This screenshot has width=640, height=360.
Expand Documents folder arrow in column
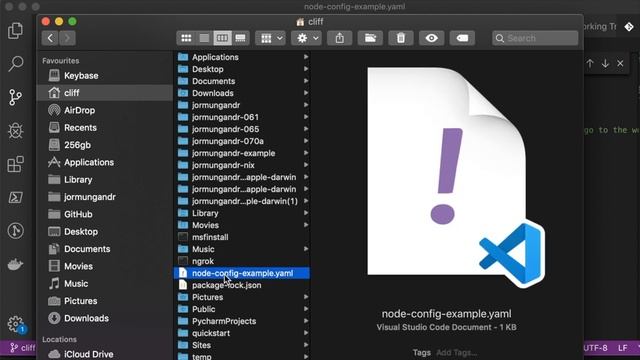coord(306,81)
